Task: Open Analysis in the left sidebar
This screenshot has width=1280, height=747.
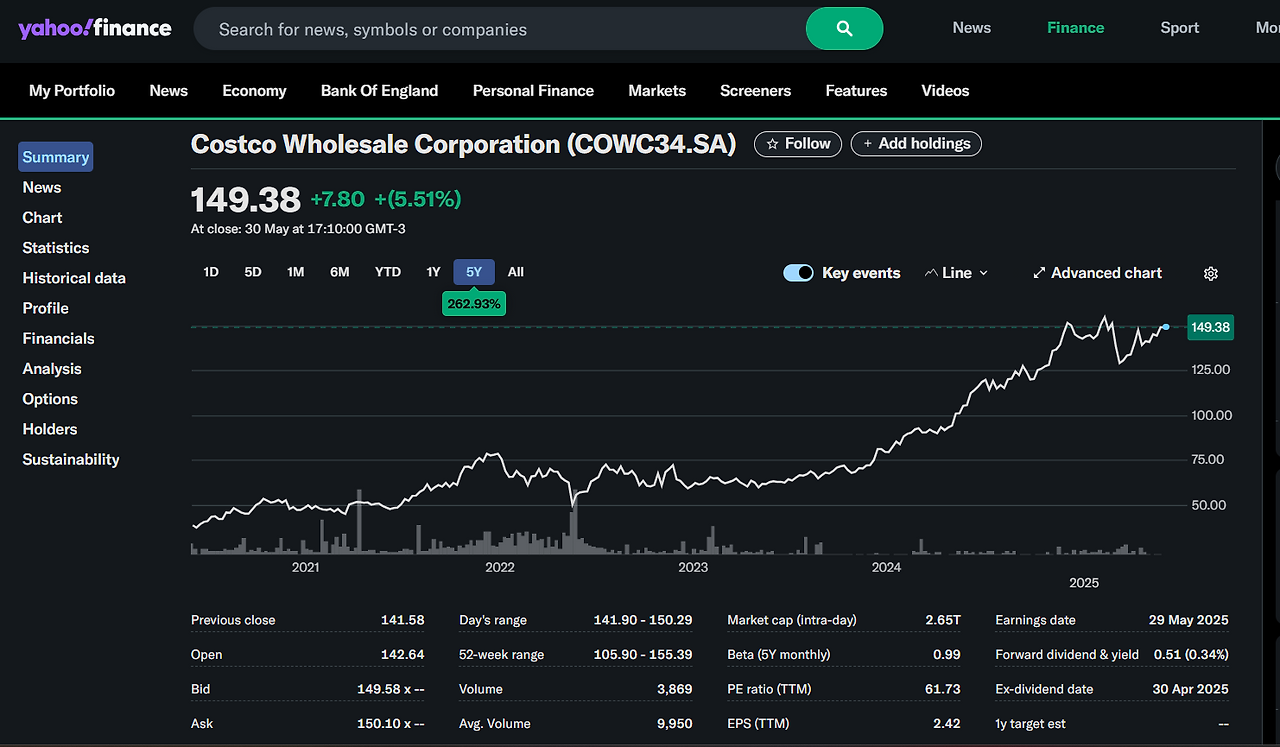Action: point(52,369)
